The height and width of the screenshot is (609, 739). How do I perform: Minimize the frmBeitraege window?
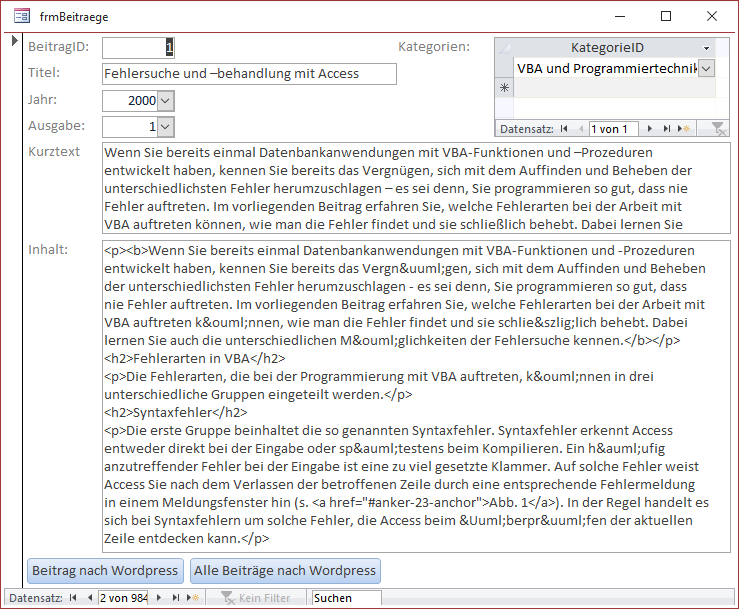(x=620, y=16)
